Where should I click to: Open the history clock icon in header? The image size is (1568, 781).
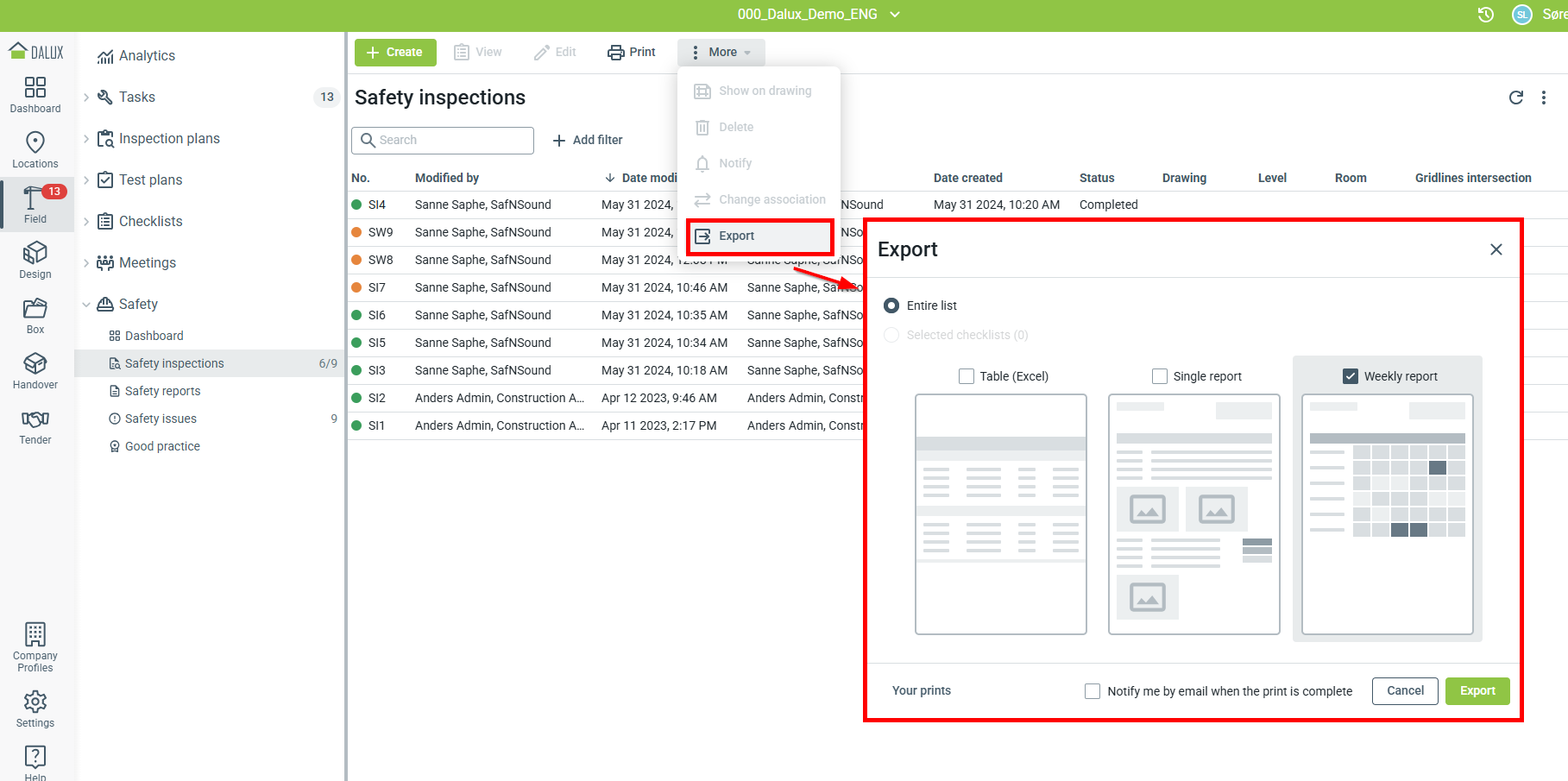(x=1485, y=15)
